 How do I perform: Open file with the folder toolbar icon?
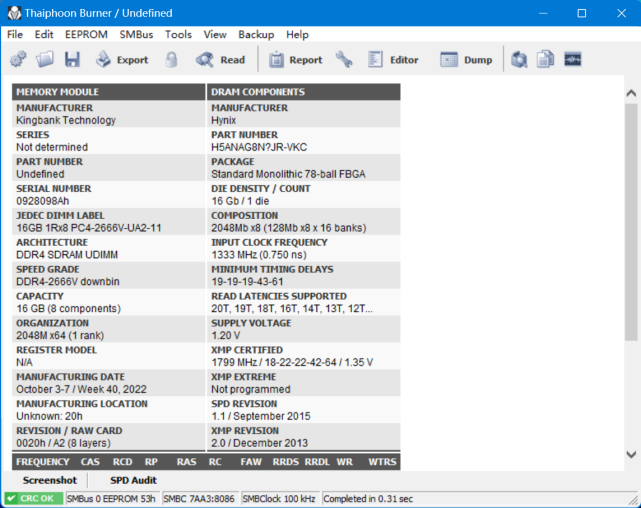tap(45, 60)
